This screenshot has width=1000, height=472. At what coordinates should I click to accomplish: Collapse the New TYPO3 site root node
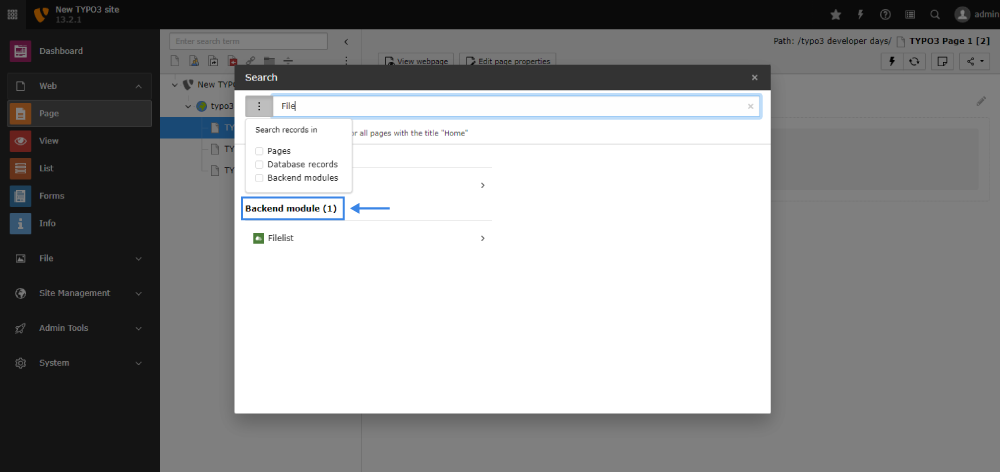pyautogui.click(x=175, y=84)
